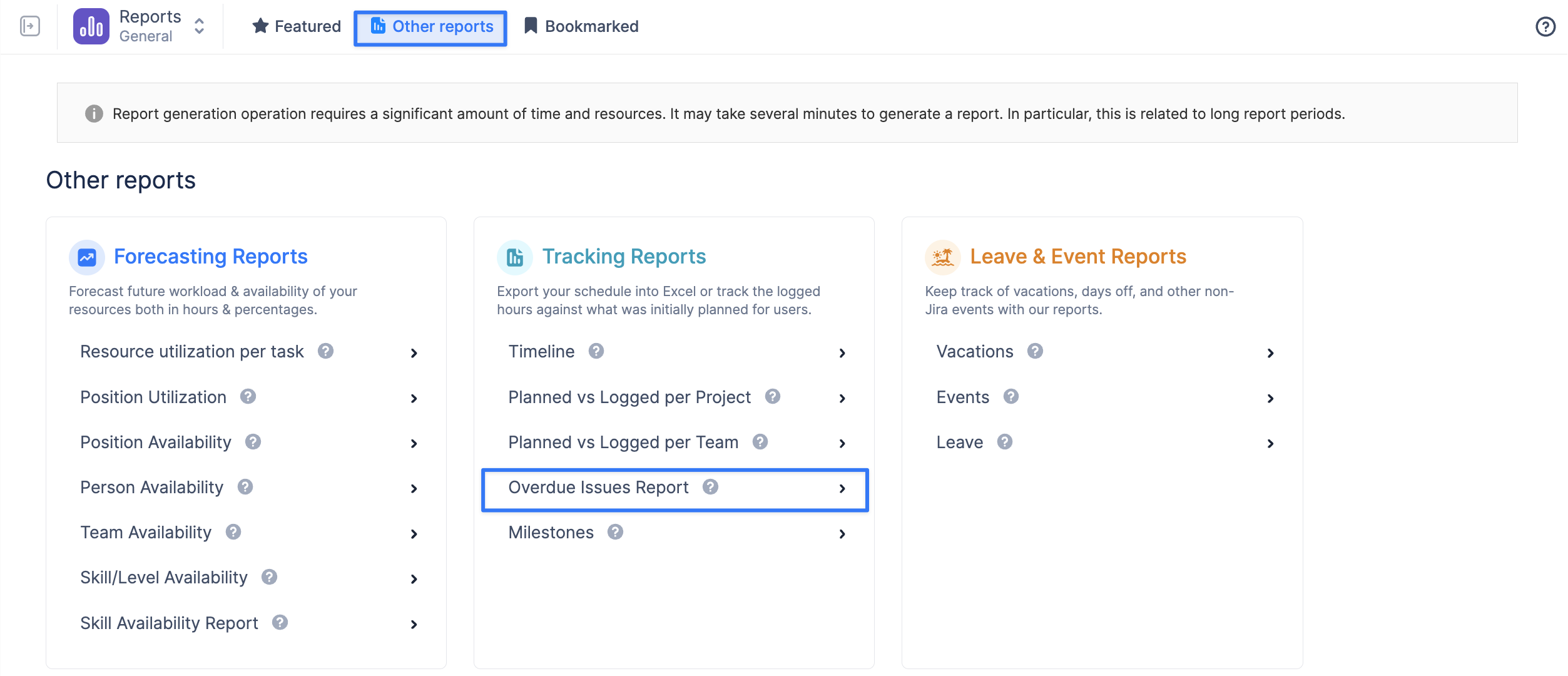Viewport: 1568px width, 676px height.
Task: Switch to the Bookmarked tab
Action: pyautogui.click(x=581, y=26)
